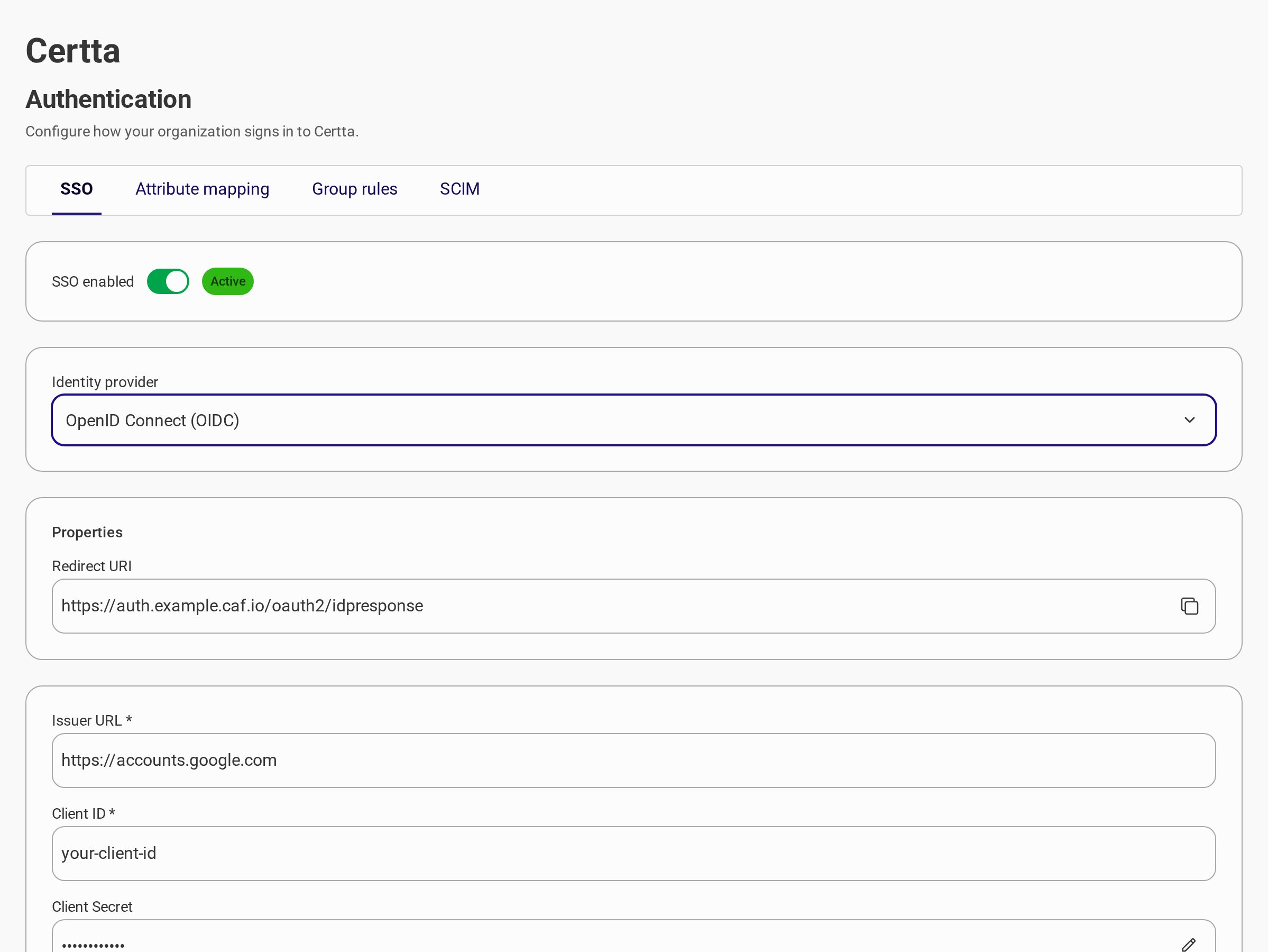Click the 'SSO enabled' label text

[93, 281]
